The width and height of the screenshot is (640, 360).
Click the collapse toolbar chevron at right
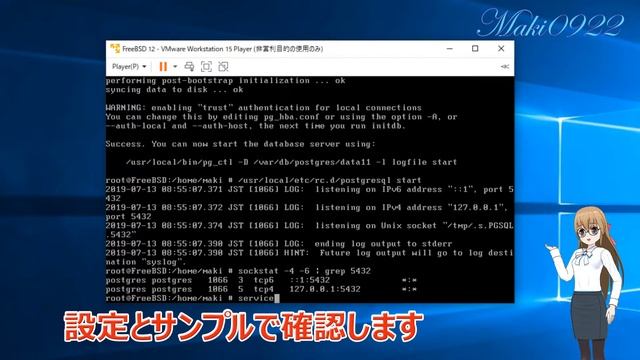(505, 67)
